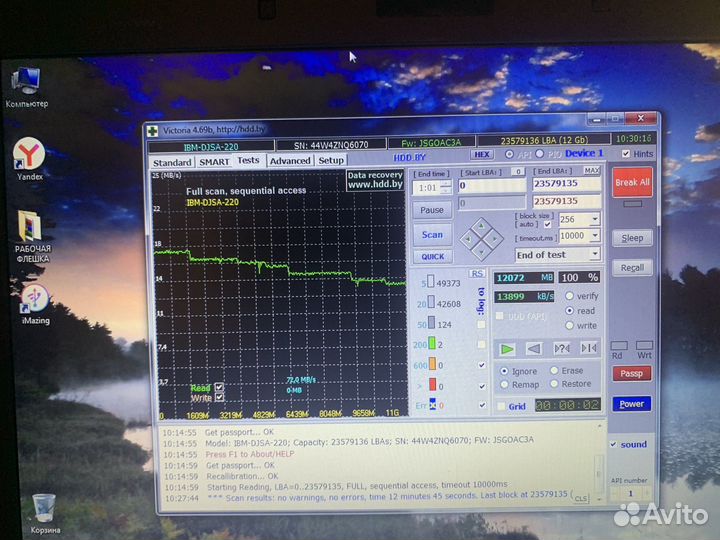
Task: Click the HDD.BY link
Action: (410, 158)
